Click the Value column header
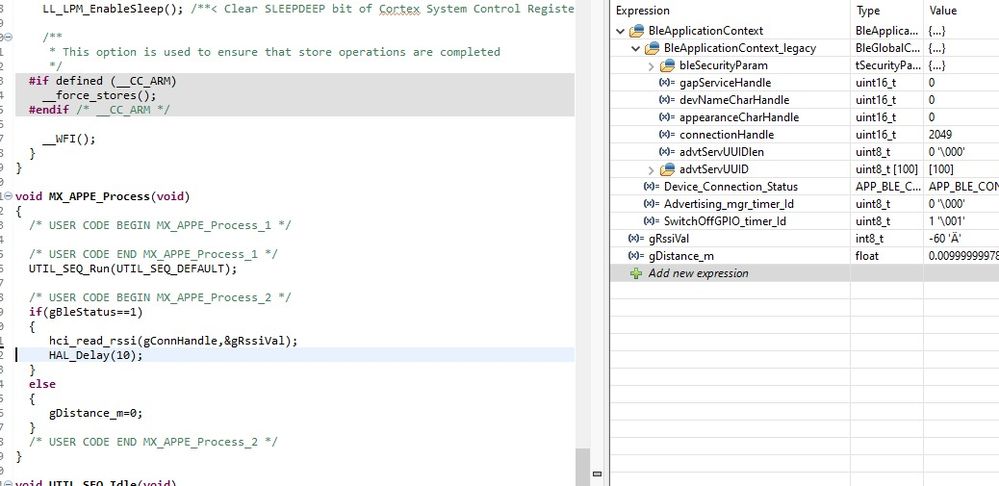Viewport: 999px width, 486px height. pos(961,11)
